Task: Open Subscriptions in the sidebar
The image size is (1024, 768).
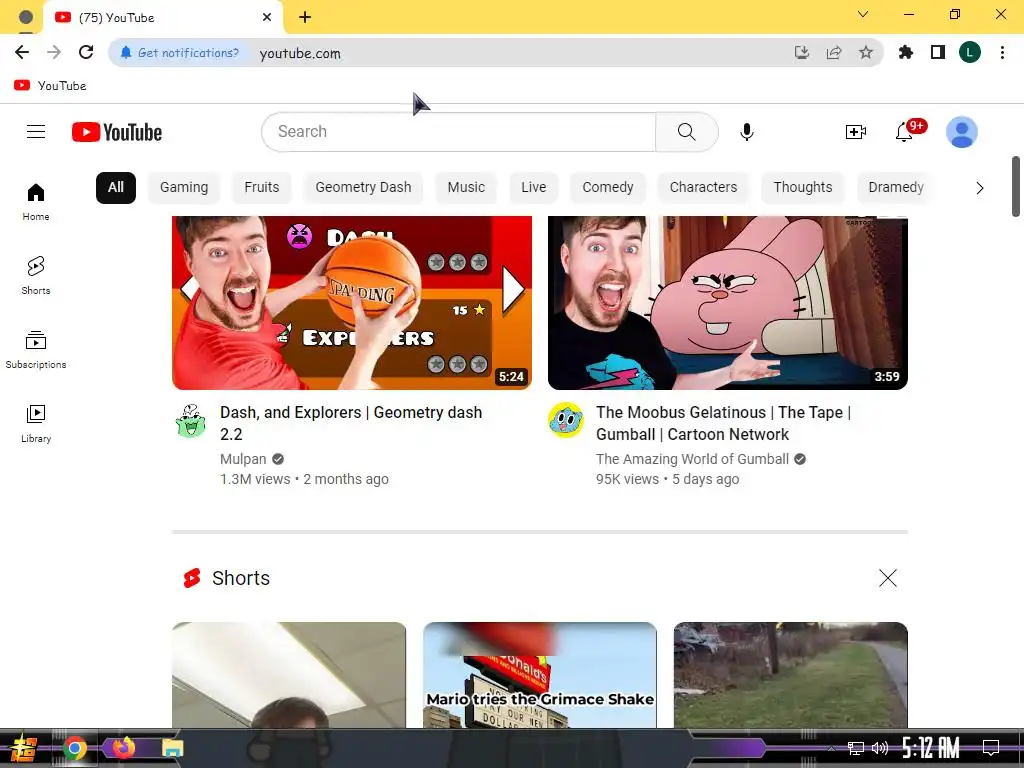Action: [x=36, y=349]
